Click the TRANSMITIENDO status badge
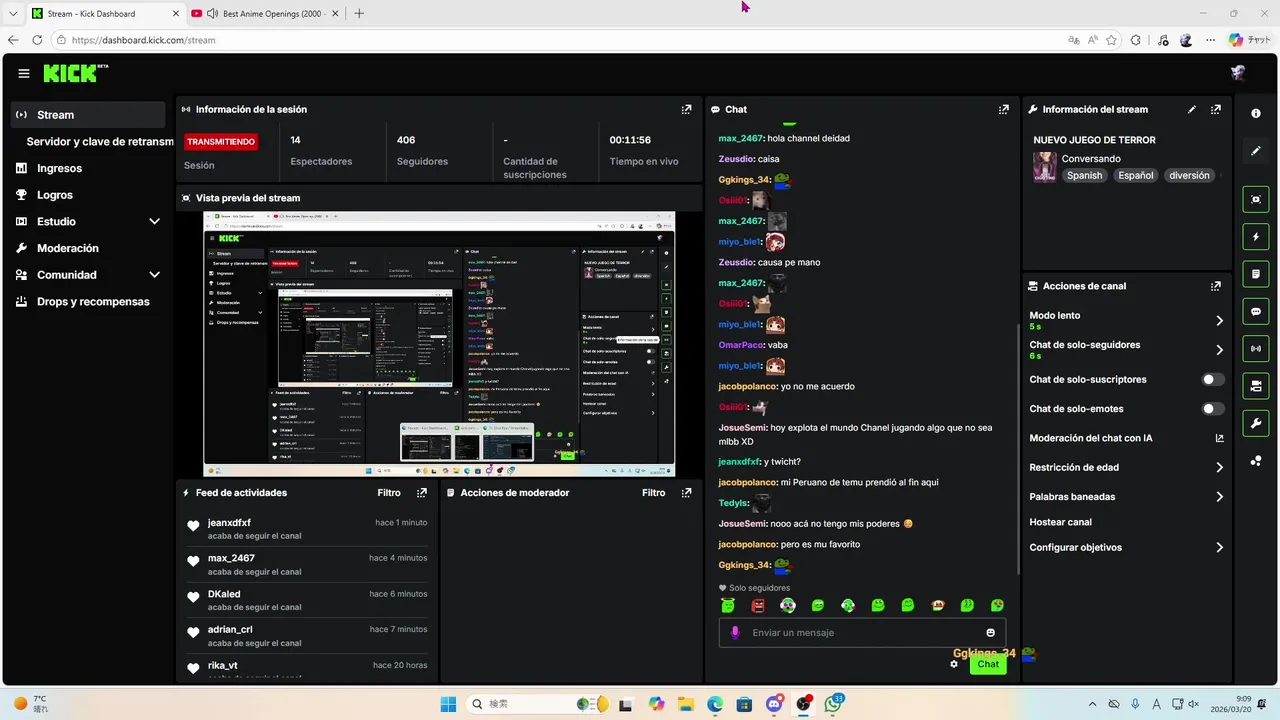This screenshot has width=1280, height=720. tap(221, 142)
